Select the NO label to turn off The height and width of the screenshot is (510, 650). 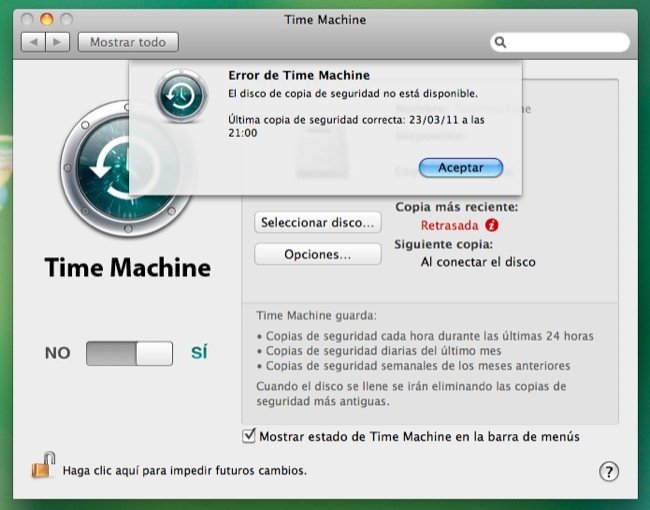(58, 353)
